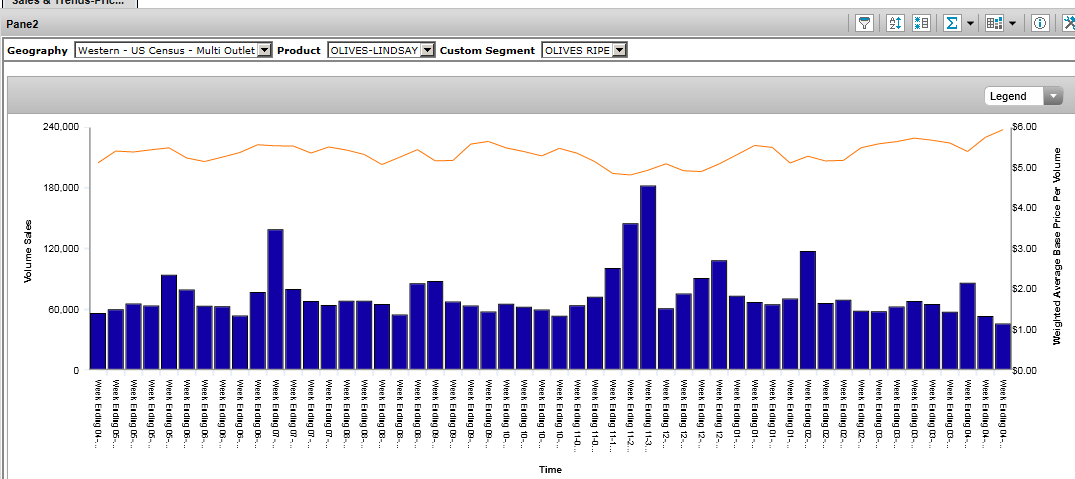Click the tallest bar in the chart
Viewport: 1075px width, 479px height.
pos(648,277)
